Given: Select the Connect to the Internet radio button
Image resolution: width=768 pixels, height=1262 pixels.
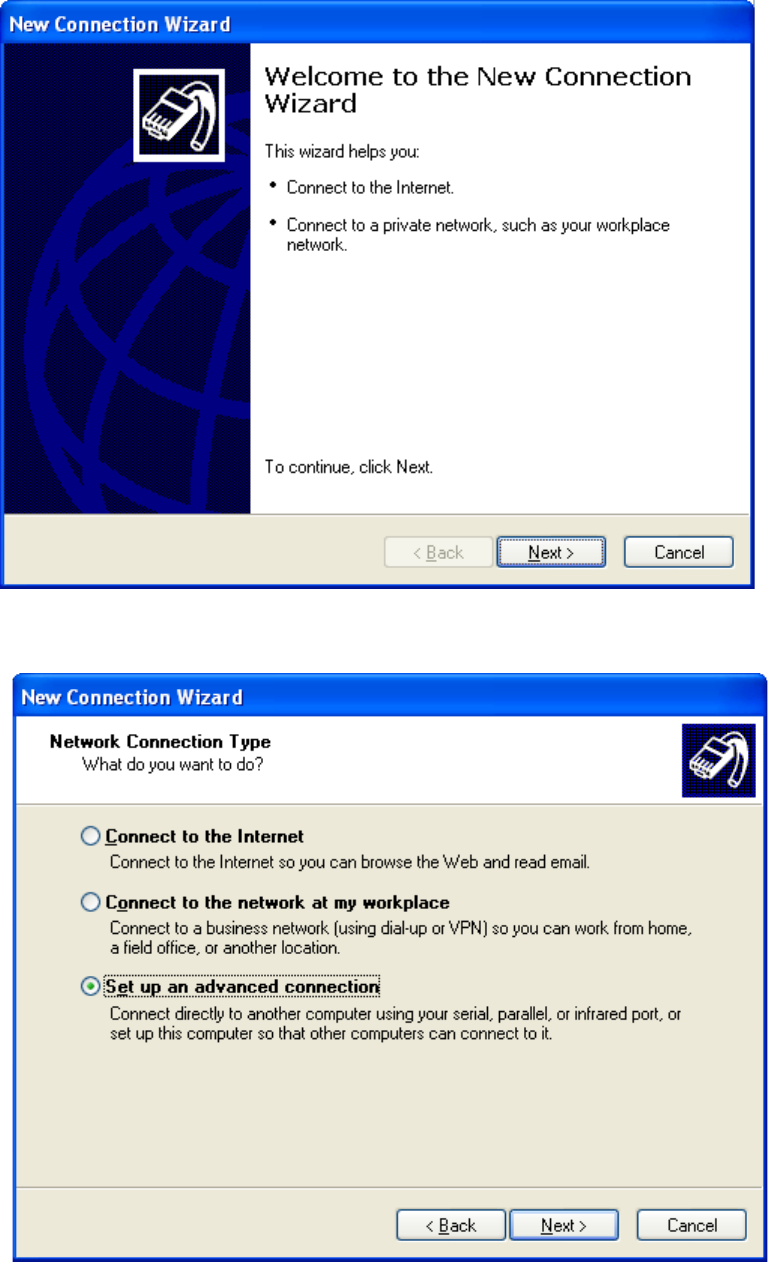Looking at the screenshot, I should coord(90,836).
